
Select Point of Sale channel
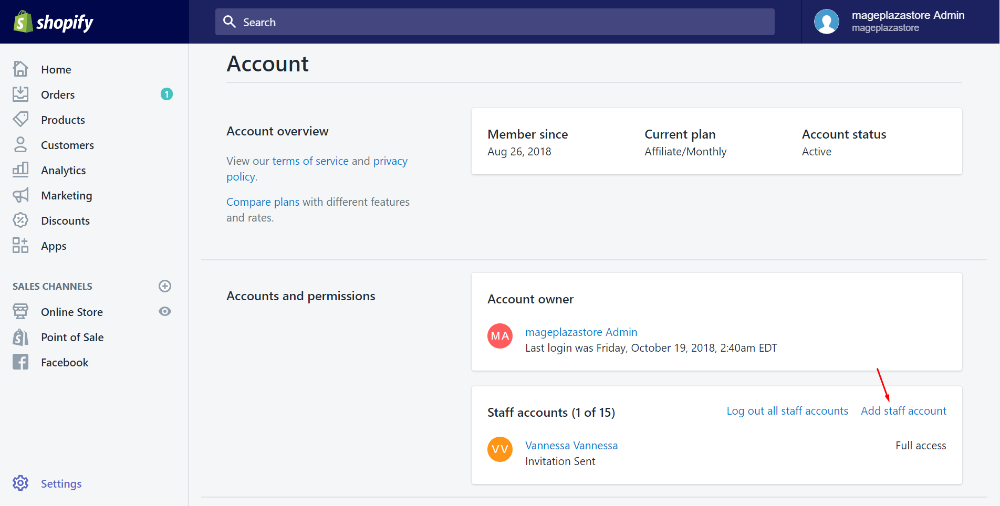pos(72,337)
